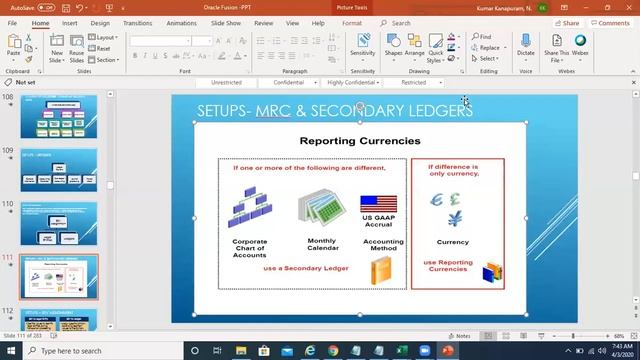Select slide 108 thumbnail

(x=59, y=116)
